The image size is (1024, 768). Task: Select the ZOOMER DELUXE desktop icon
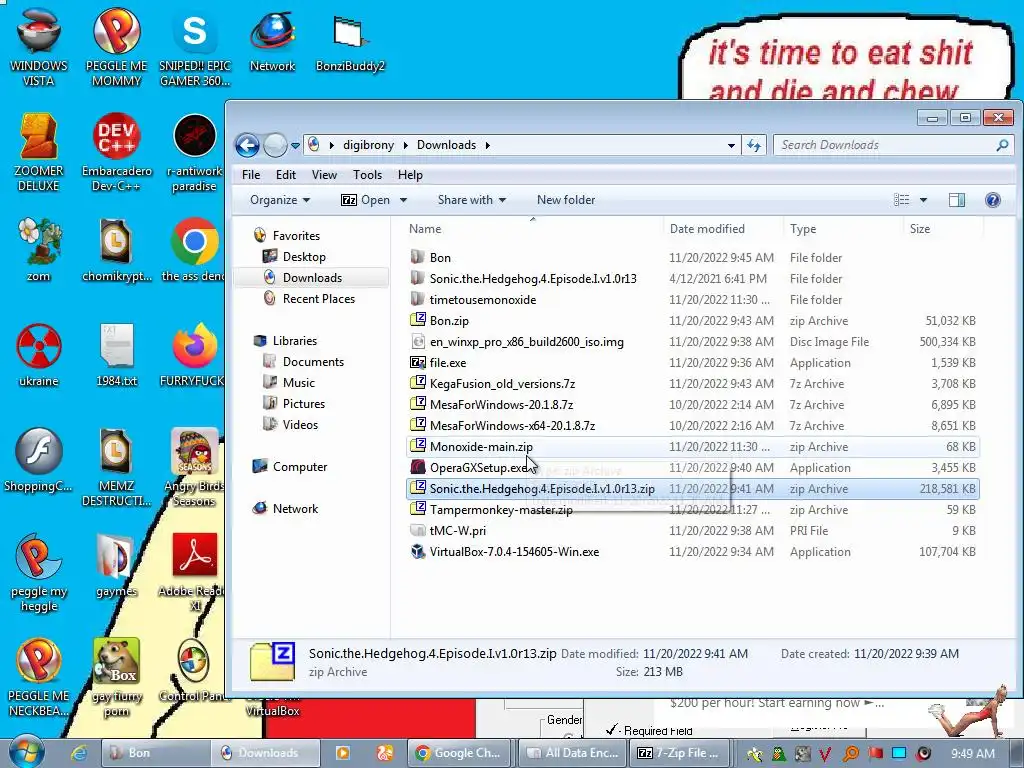[39, 152]
